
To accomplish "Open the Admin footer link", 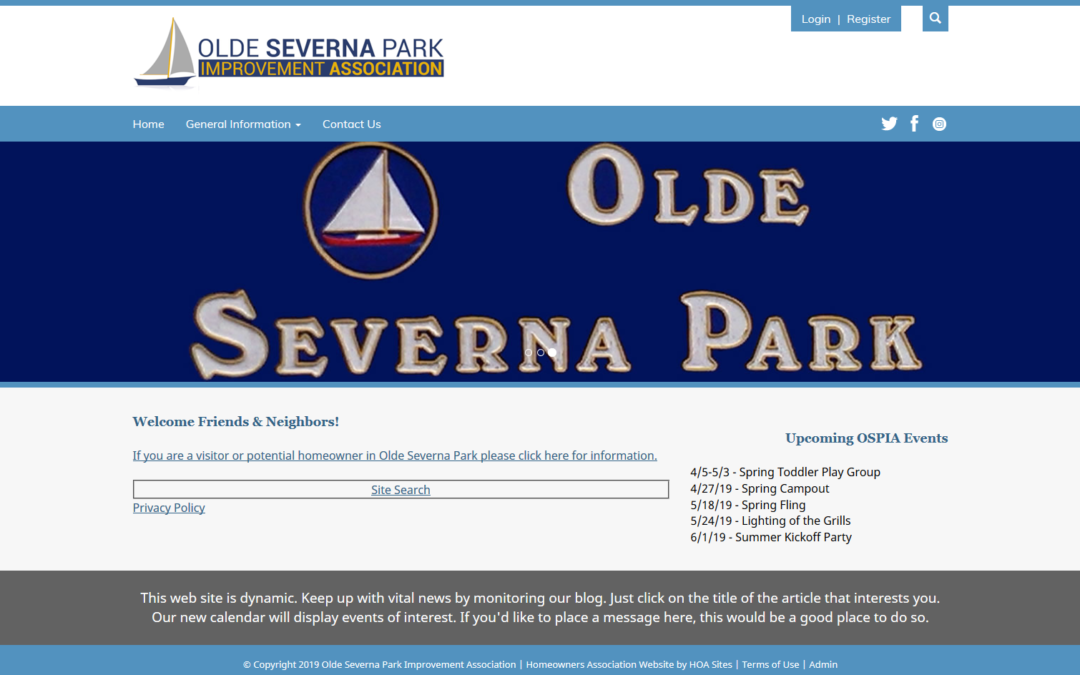I will tap(823, 665).
